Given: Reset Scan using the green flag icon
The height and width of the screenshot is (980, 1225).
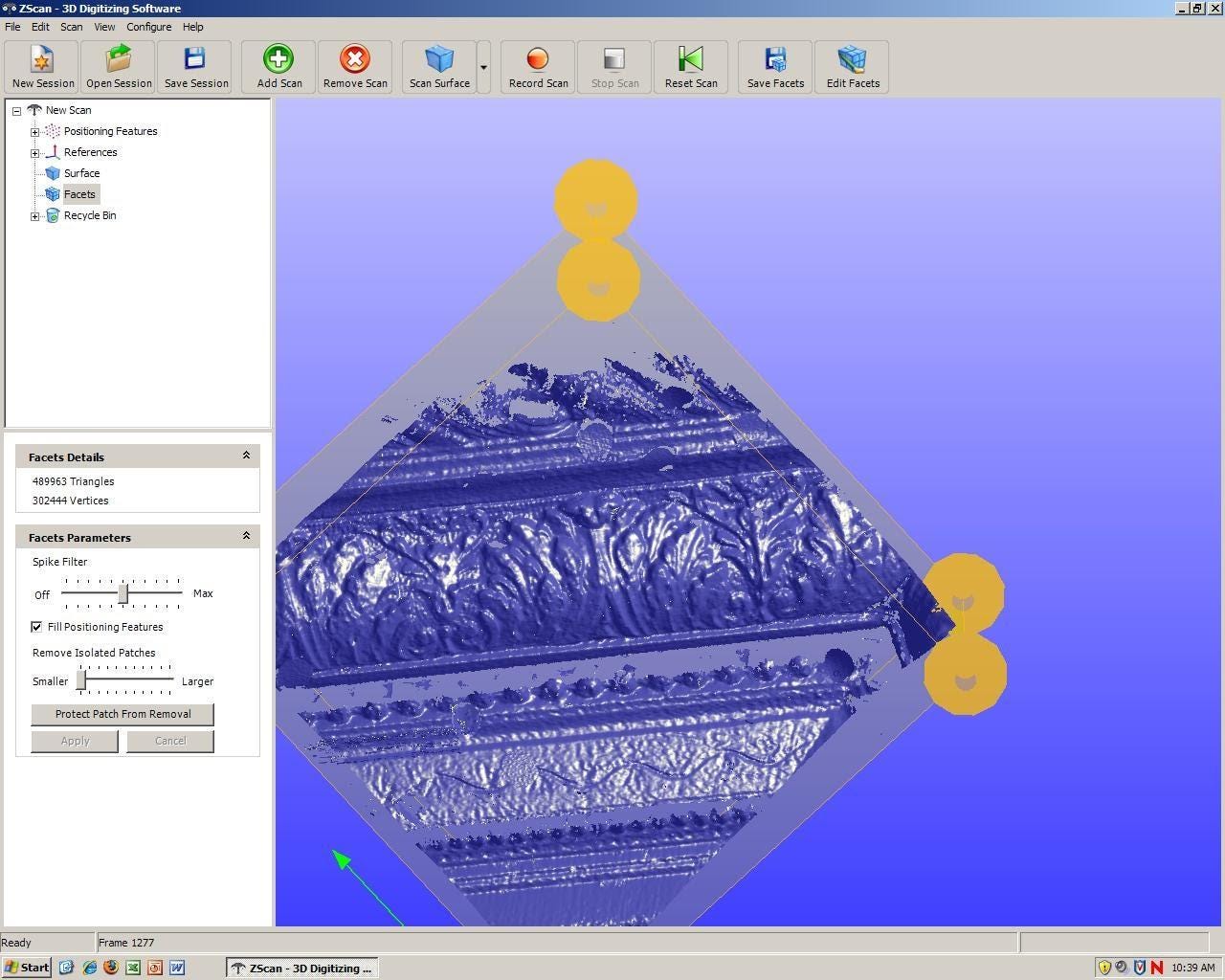Looking at the screenshot, I should click(x=691, y=67).
